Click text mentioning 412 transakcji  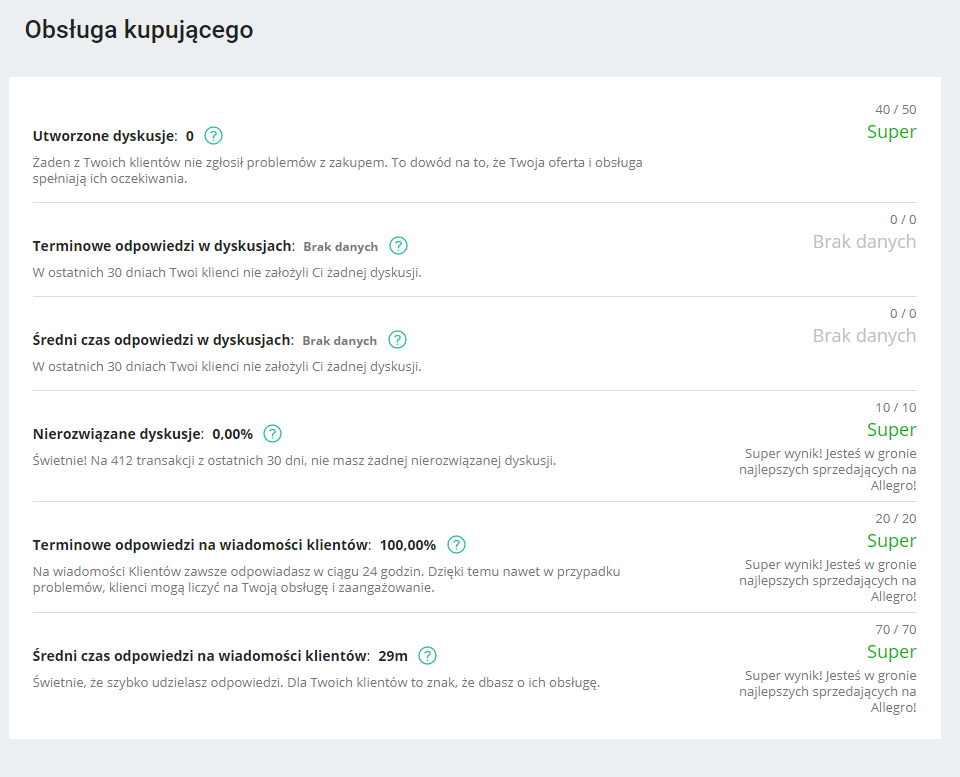coord(294,460)
